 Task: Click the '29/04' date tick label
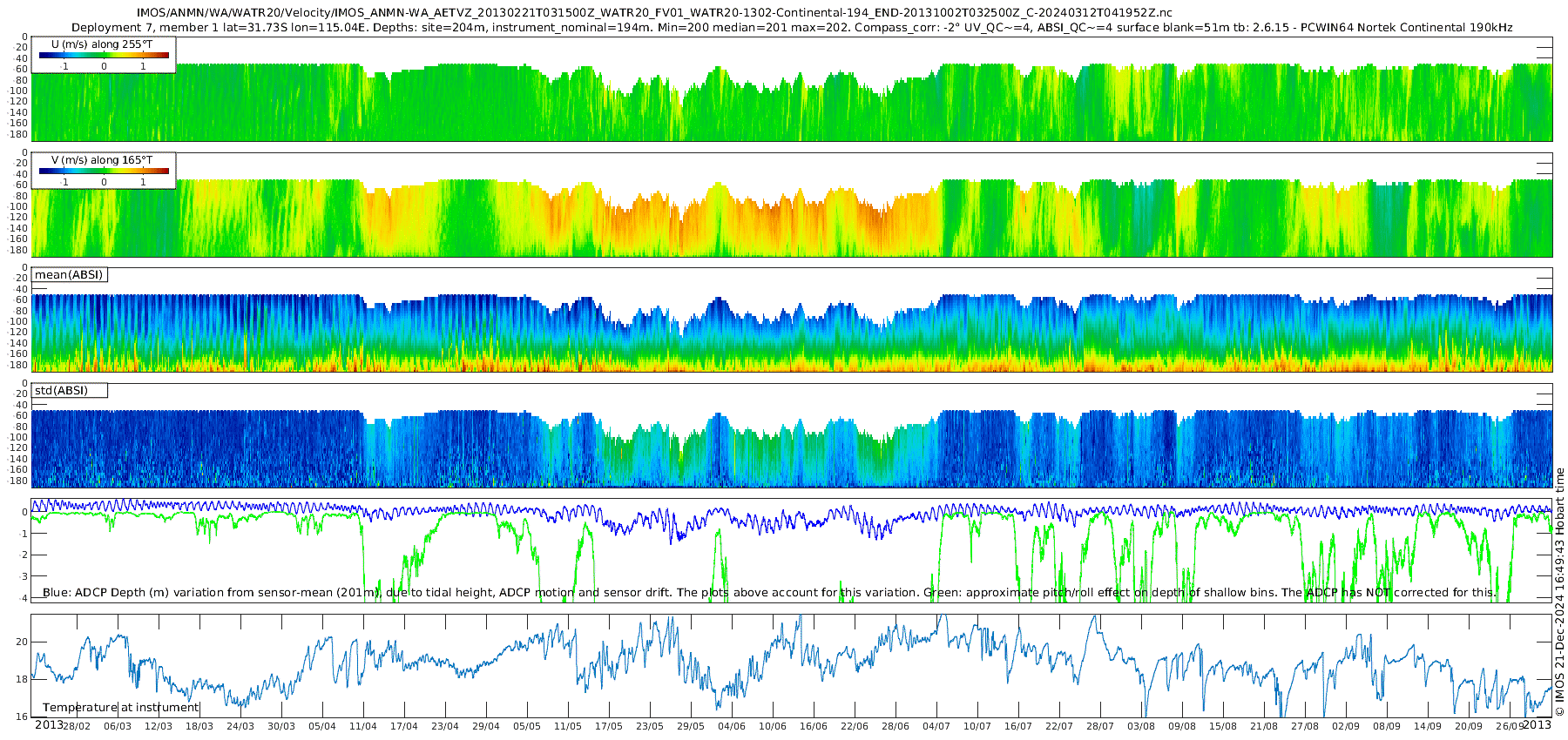pos(486,726)
